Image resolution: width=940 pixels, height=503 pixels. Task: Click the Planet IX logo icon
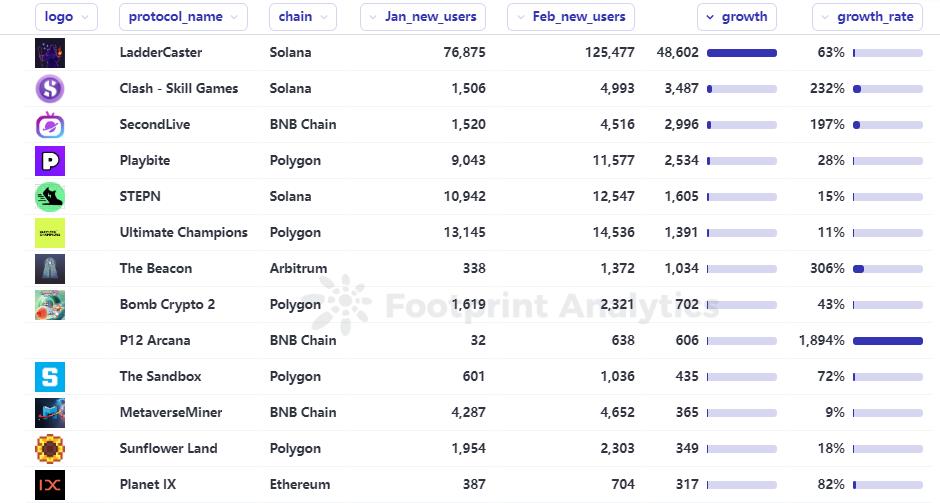point(49,485)
